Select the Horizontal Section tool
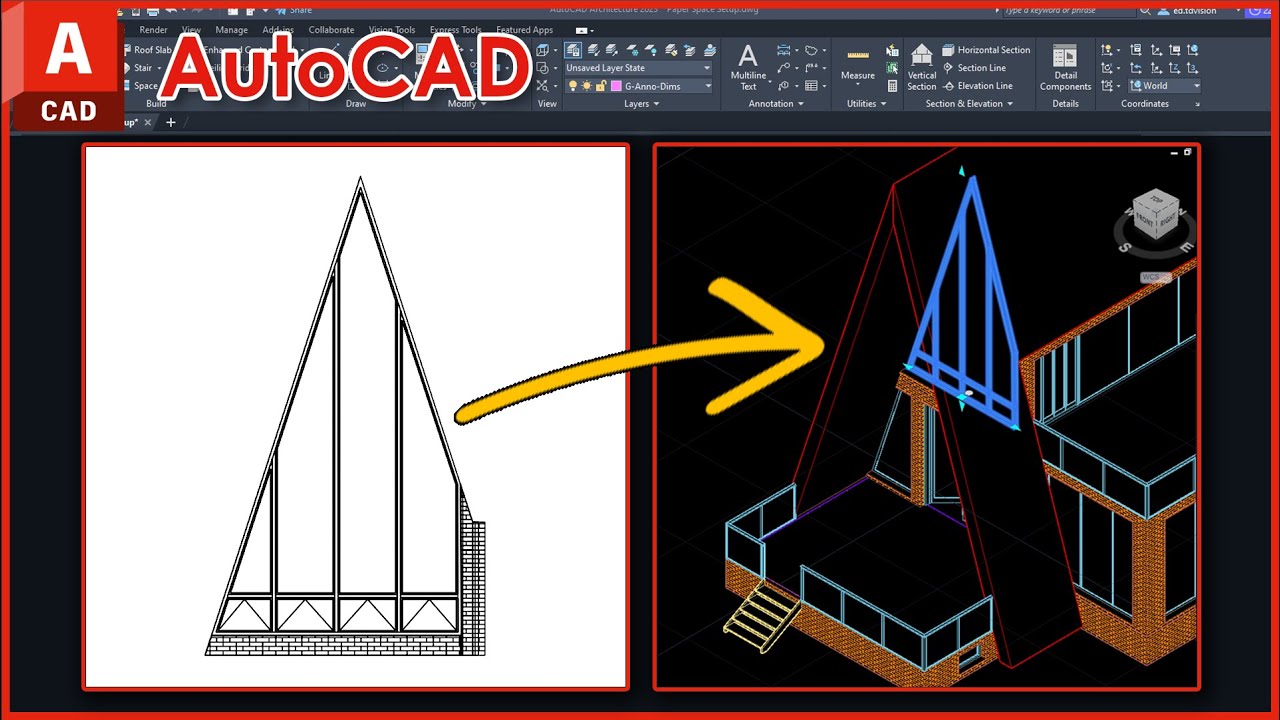The width and height of the screenshot is (1280, 720). click(x=985, y=50)
